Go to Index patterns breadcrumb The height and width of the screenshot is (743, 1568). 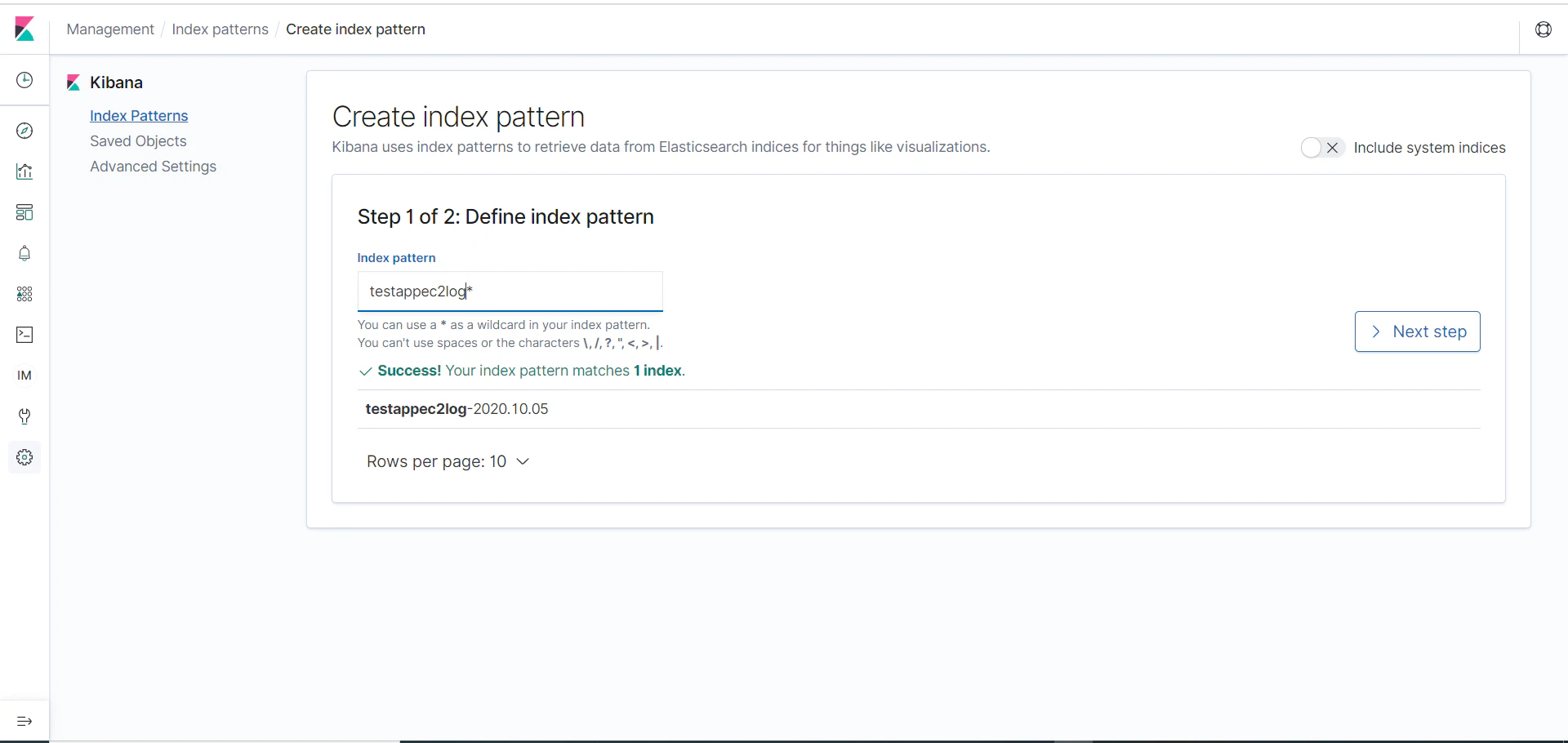pos(220,29)
